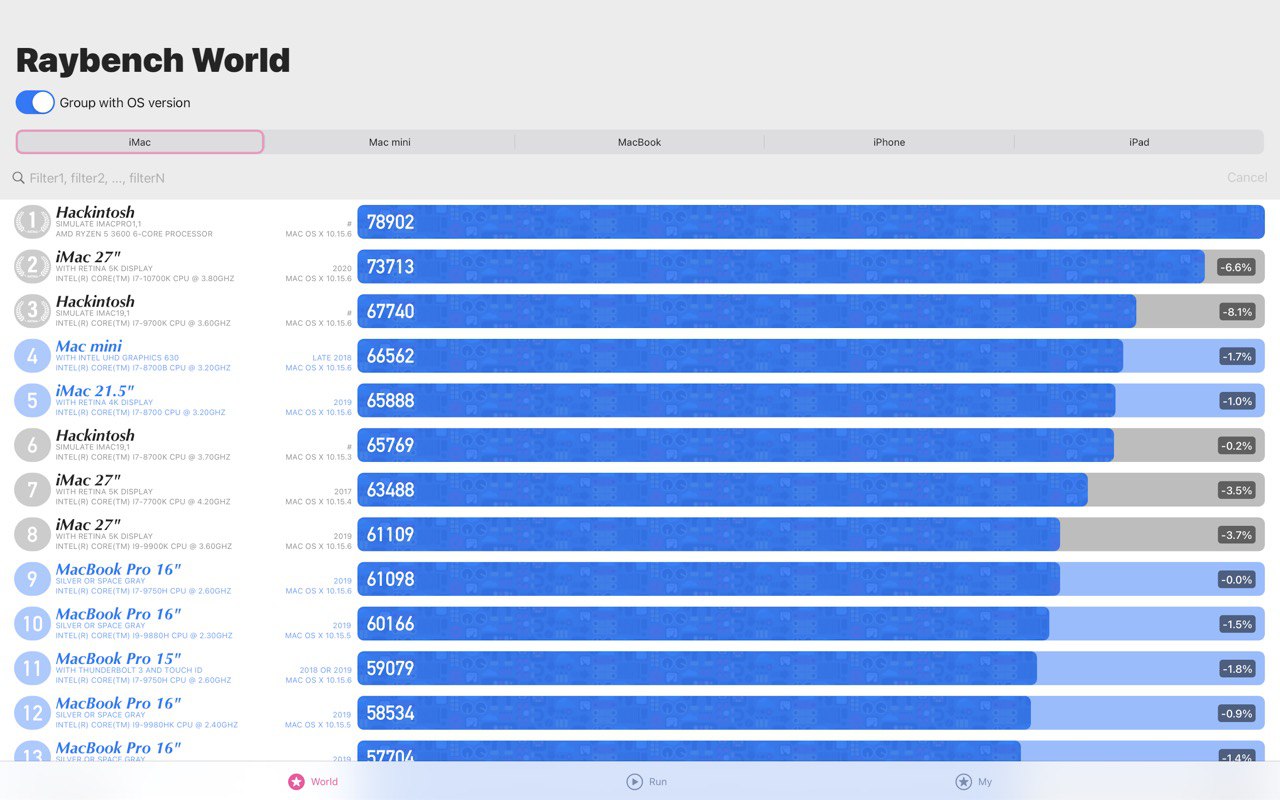Click the 67740 score bar
The height and width of the screenshot is (800, 1280).
(x=747, y=311)
